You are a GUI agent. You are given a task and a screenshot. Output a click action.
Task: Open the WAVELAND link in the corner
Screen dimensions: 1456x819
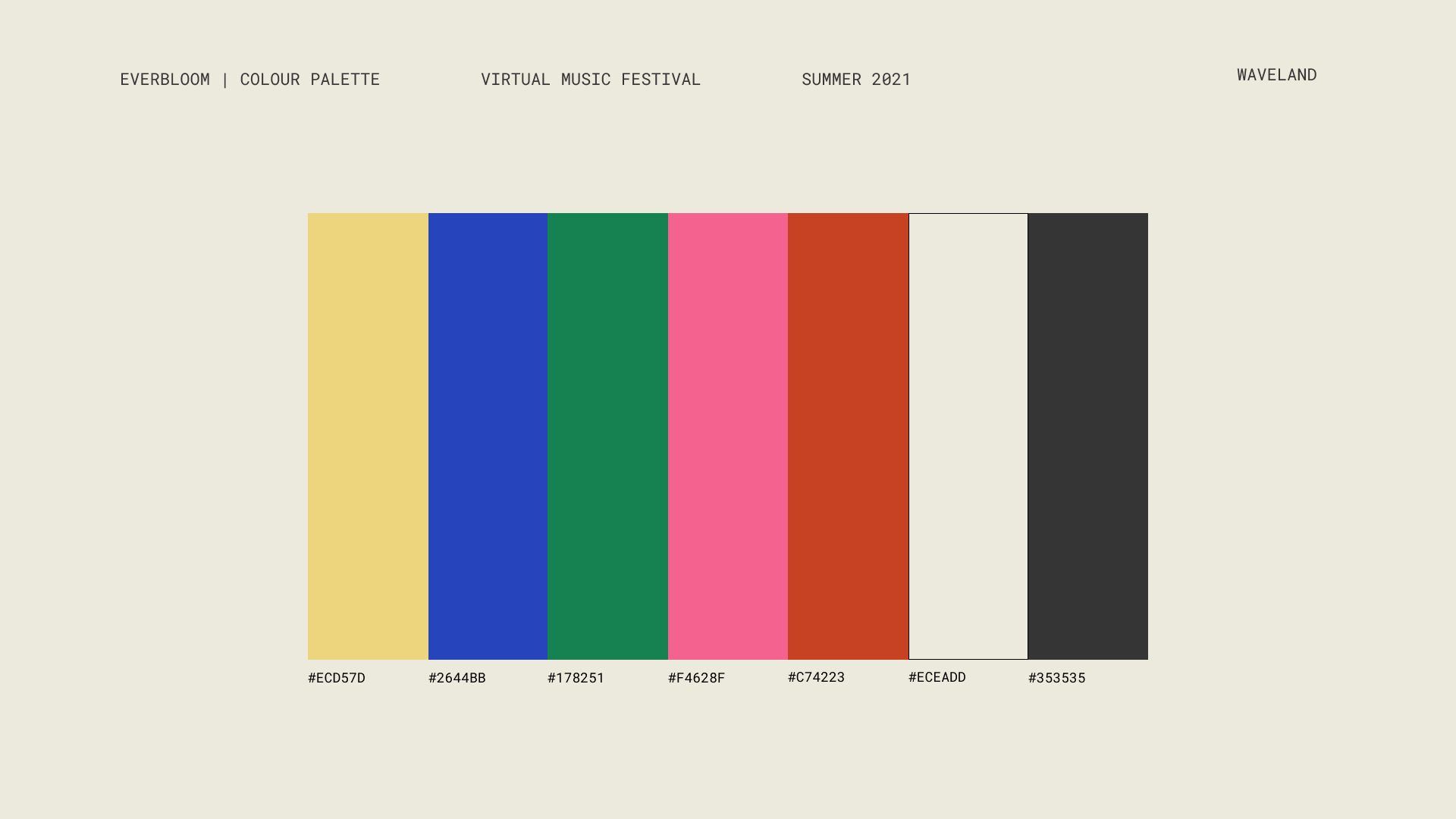1276,74
